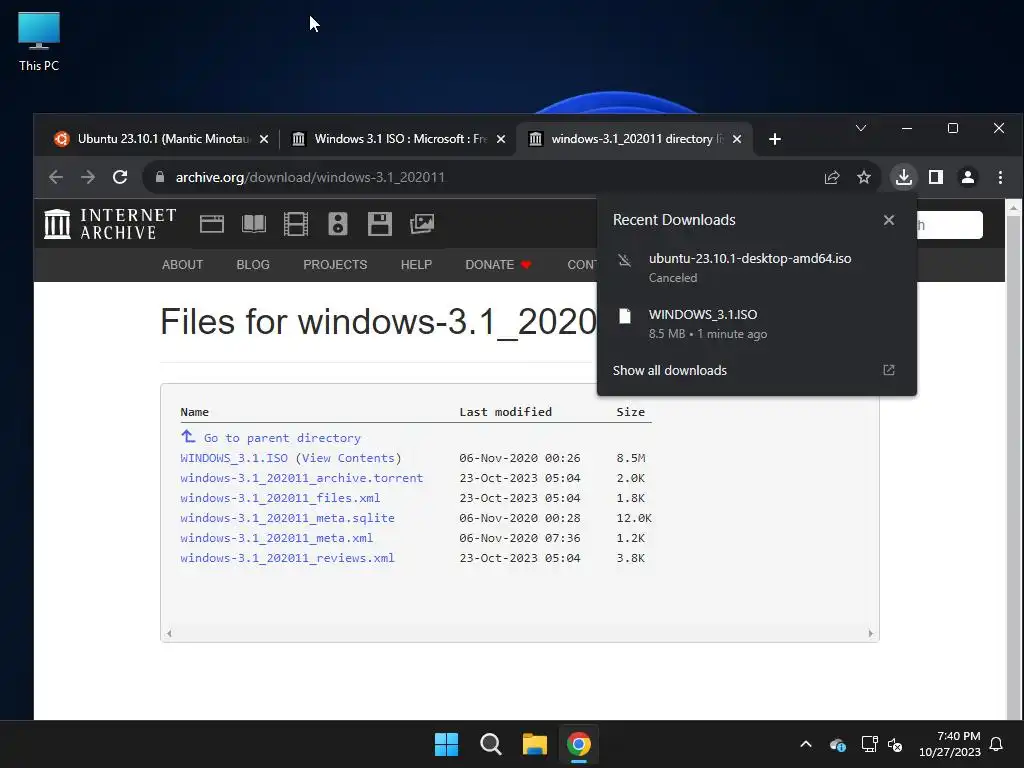Bookmark this page with star

[863, 177]
